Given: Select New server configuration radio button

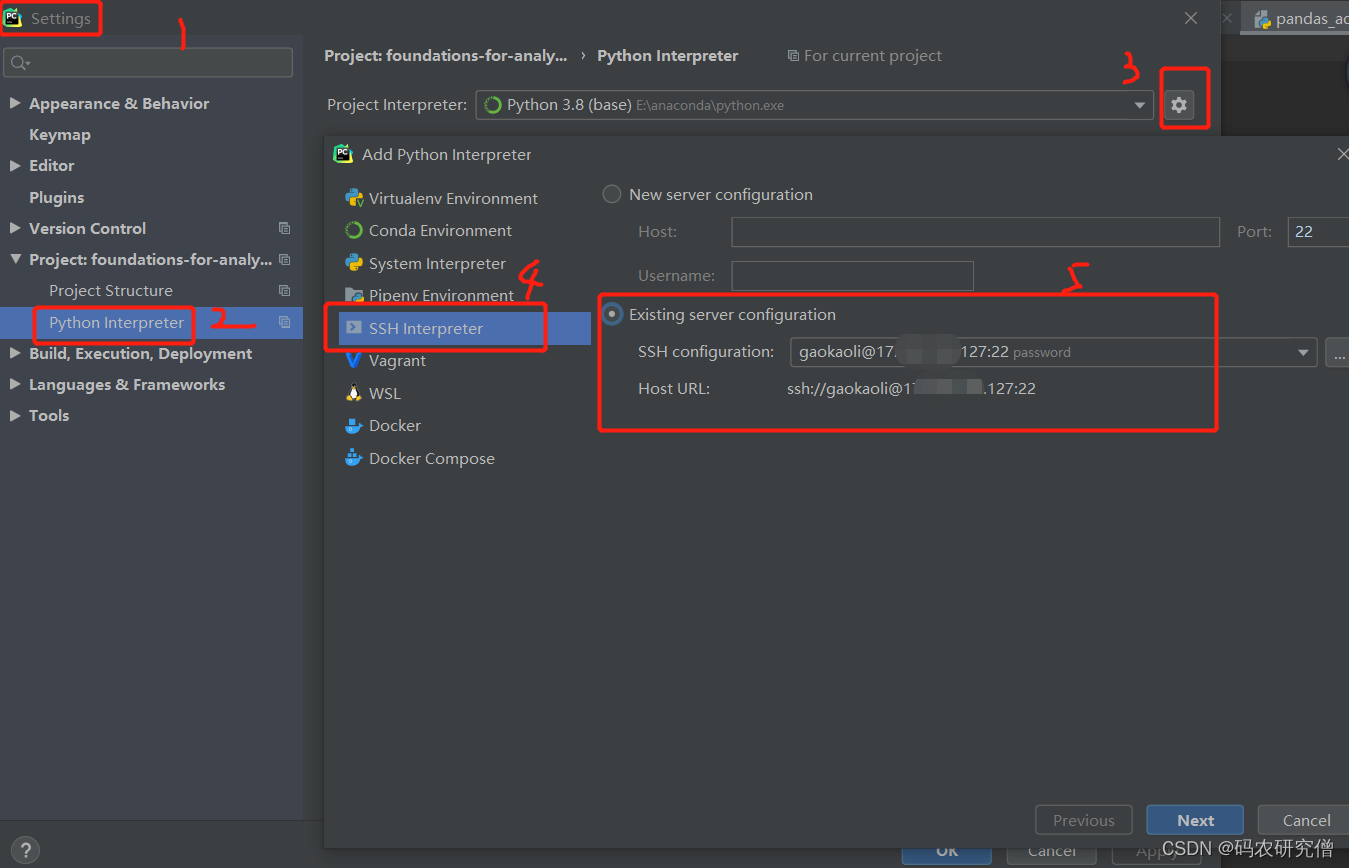Looking at the screenshot, I should (612, 194).
